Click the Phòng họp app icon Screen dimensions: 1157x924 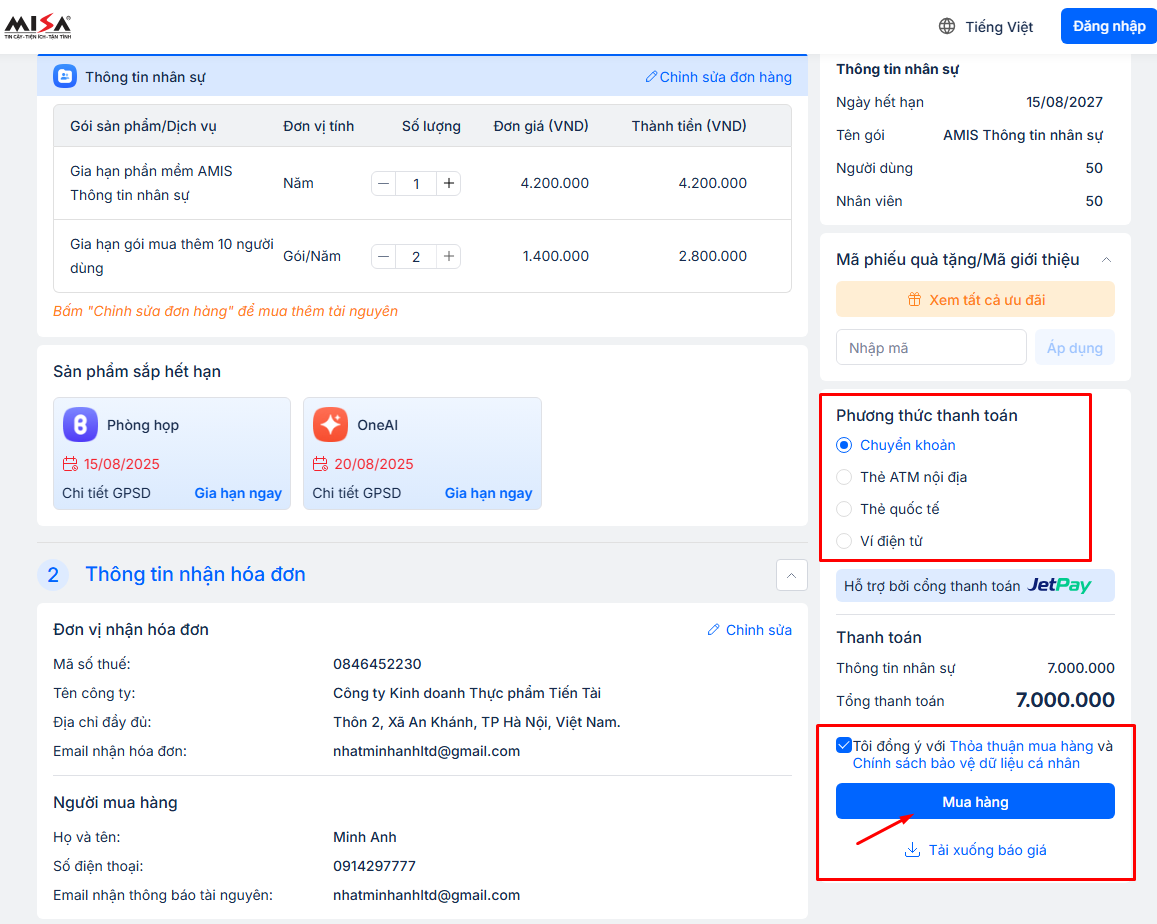point(80,425)
